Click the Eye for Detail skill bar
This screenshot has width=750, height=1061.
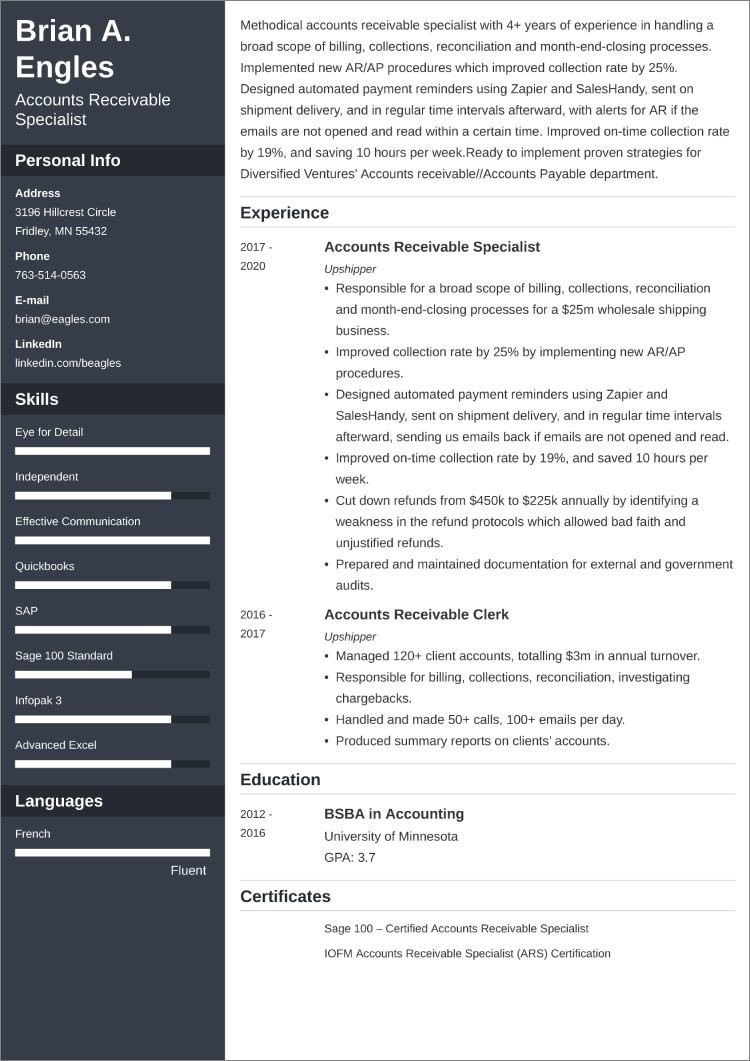click(x=112, y=451)
